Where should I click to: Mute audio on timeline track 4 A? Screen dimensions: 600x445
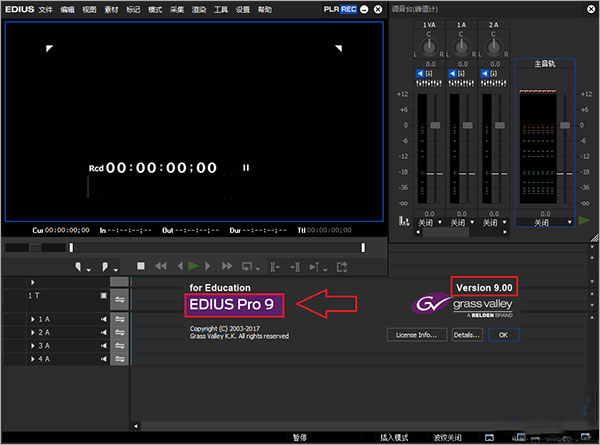click(x=104, y=359)
